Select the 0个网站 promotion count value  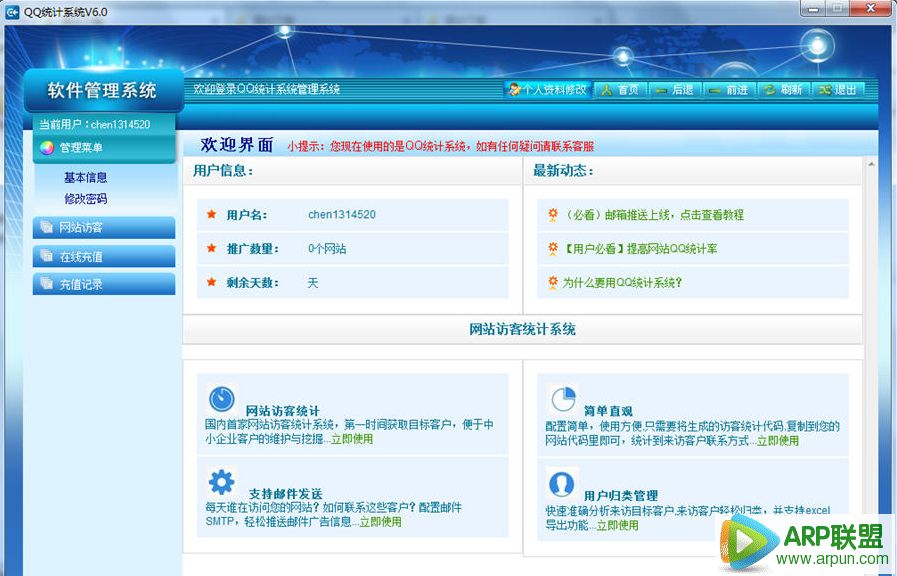pyautogui.click(x=327, y=249)
